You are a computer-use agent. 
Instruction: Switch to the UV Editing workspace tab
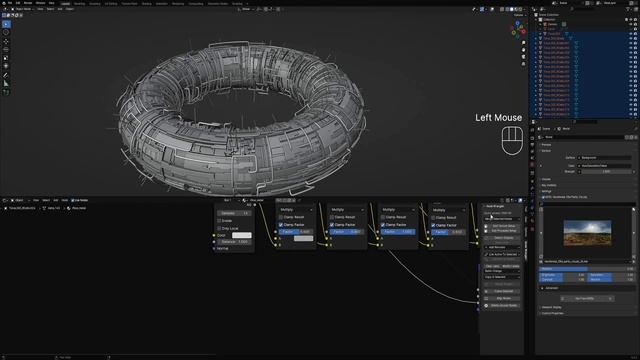(x=111, y=3)
